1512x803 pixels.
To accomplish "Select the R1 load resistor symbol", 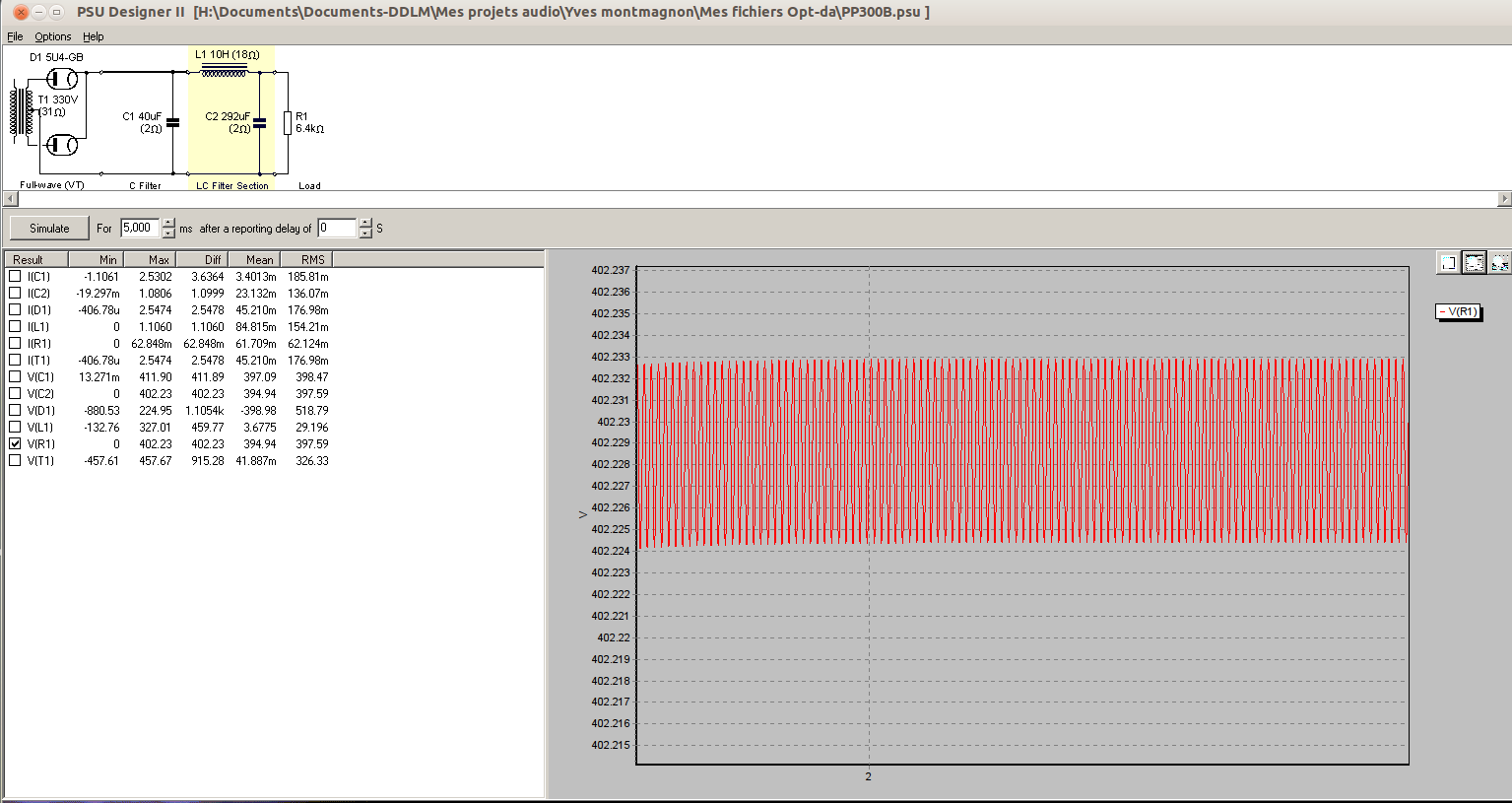I will click(x=288, y=122).
